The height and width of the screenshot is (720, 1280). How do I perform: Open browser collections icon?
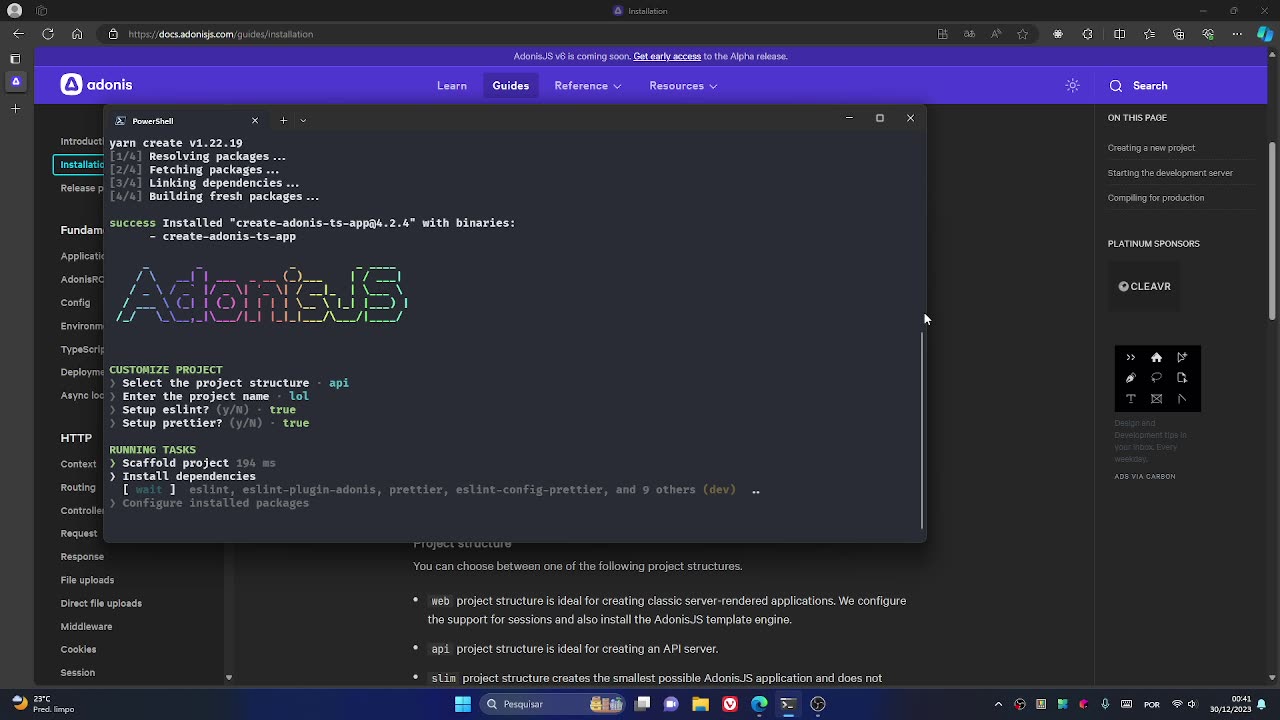click(x=1180, y=34)
